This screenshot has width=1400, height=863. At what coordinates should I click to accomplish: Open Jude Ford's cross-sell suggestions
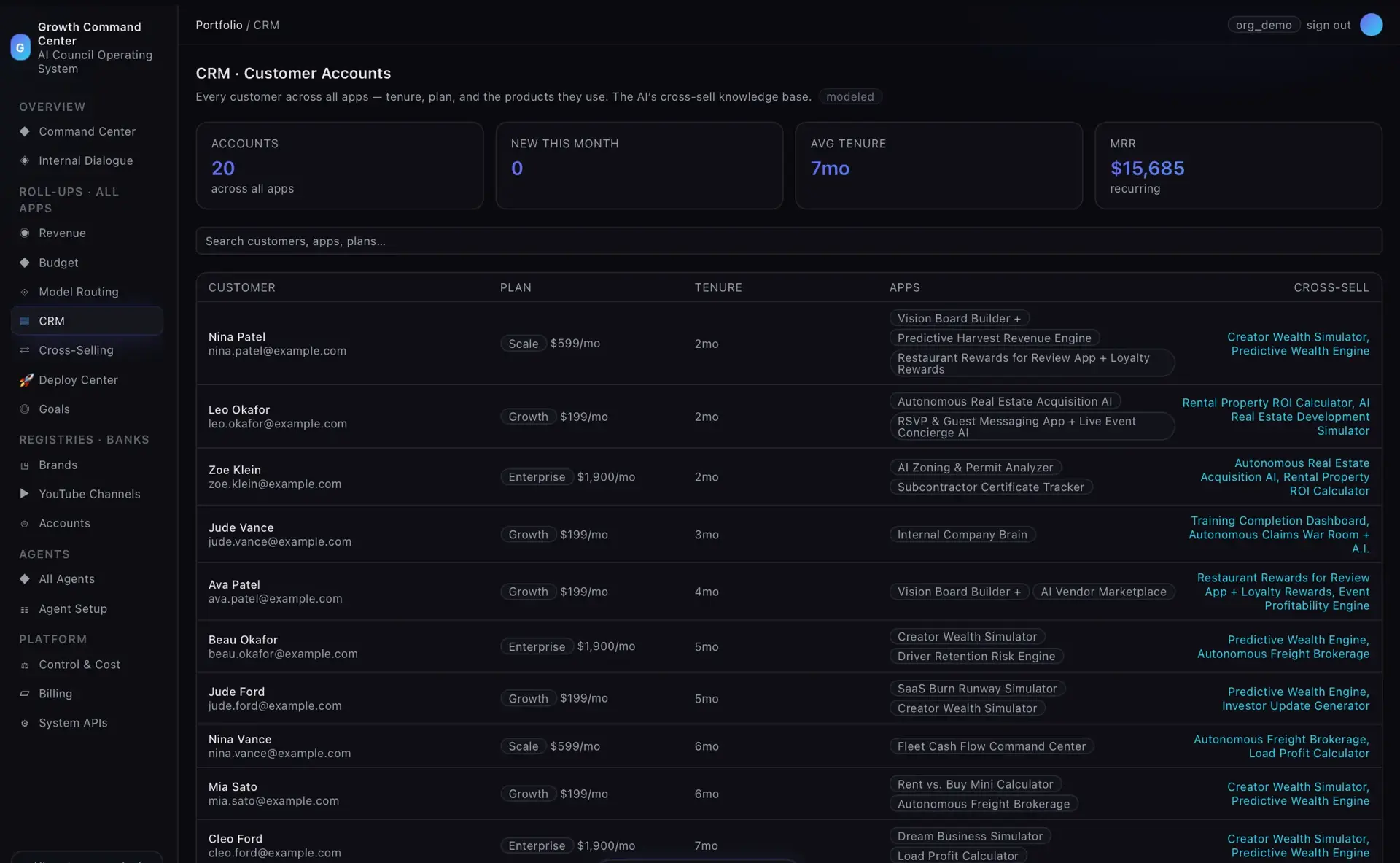click(1295, 698)
